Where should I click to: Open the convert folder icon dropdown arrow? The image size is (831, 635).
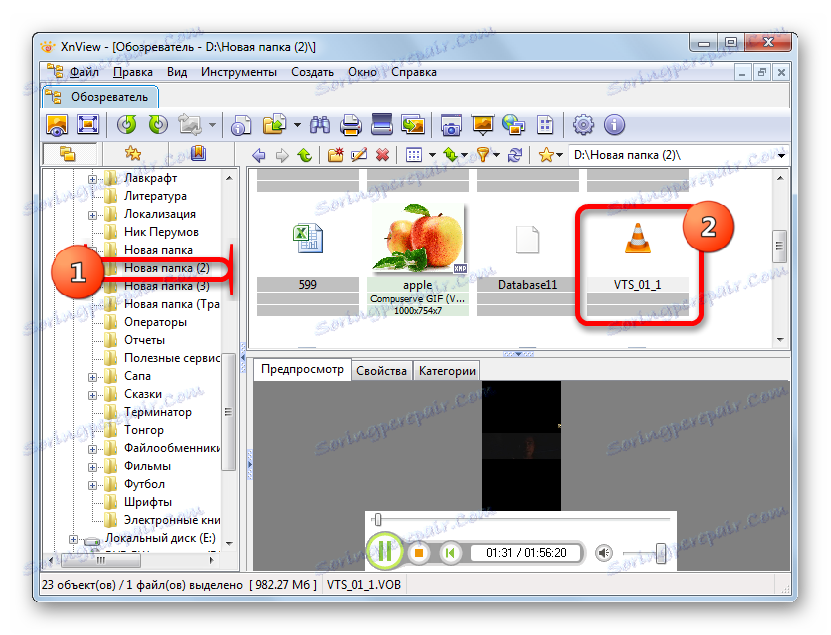[297, 125]
